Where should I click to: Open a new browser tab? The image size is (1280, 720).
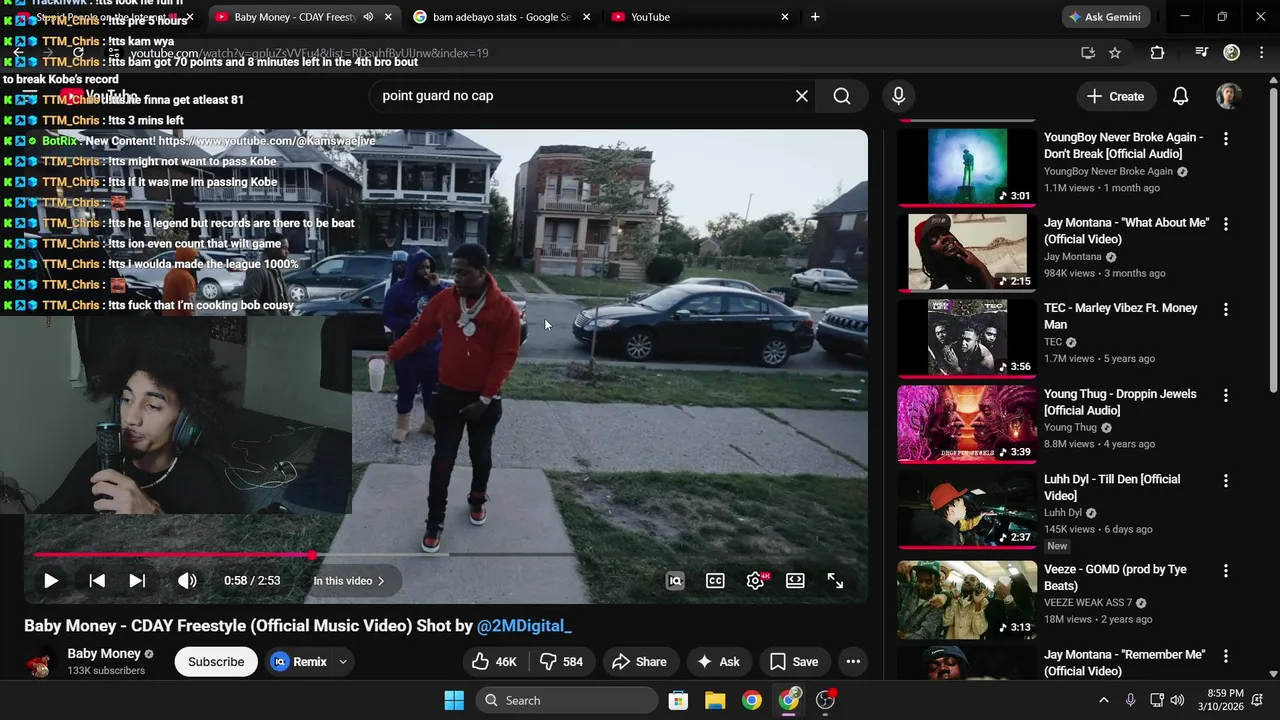(815, 17)
